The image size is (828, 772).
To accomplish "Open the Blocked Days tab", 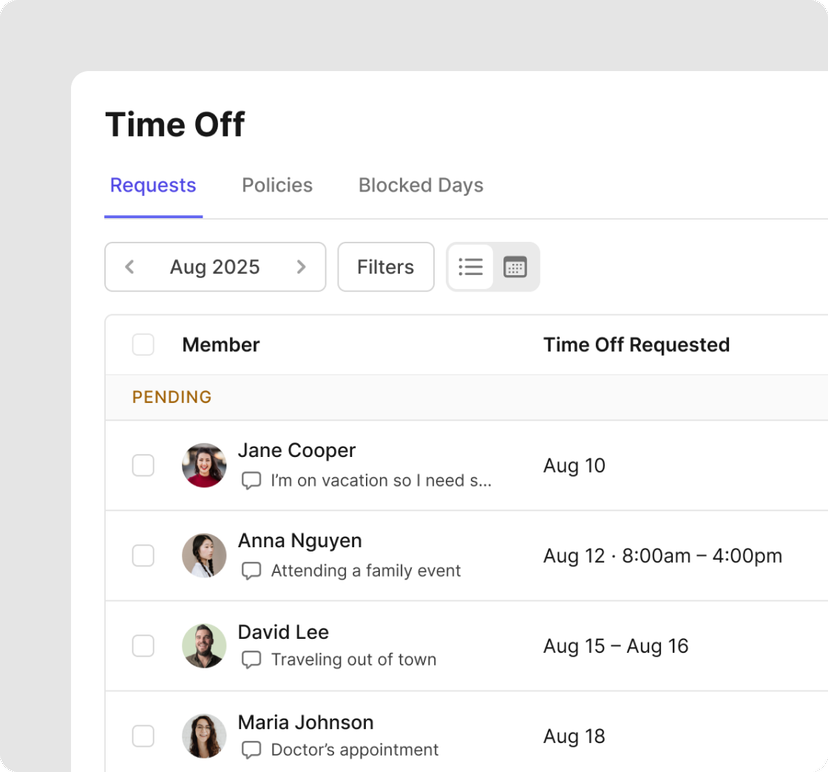I will [x=420, y=185].
